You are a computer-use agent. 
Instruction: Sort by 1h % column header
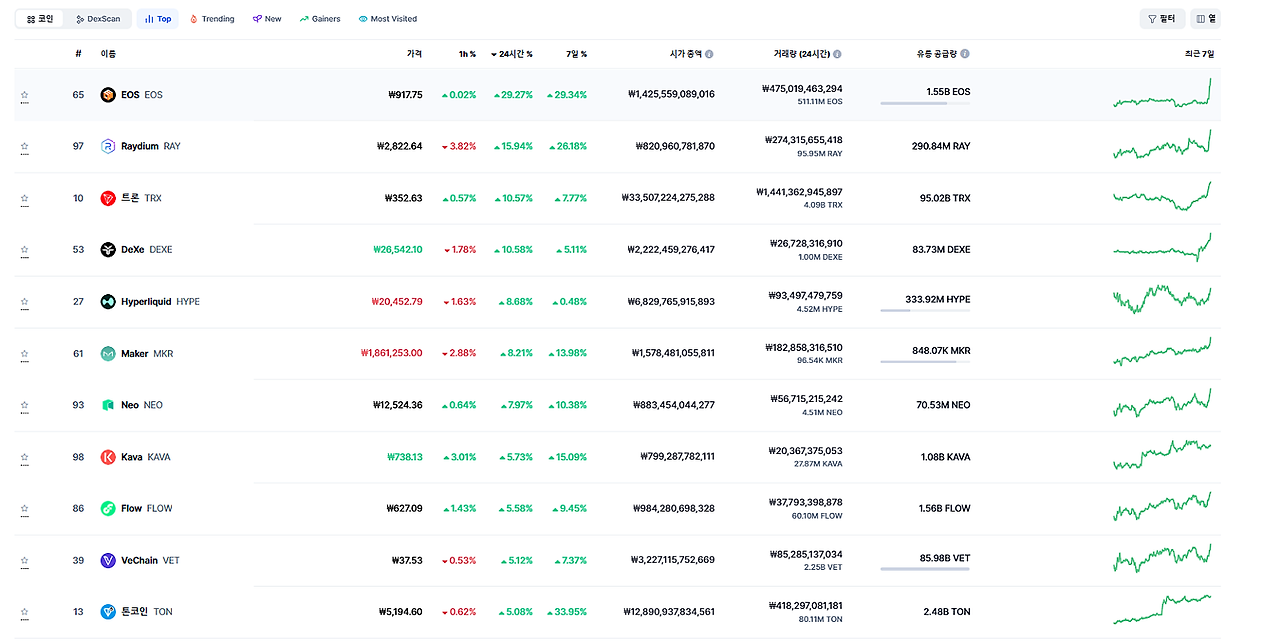467,54
